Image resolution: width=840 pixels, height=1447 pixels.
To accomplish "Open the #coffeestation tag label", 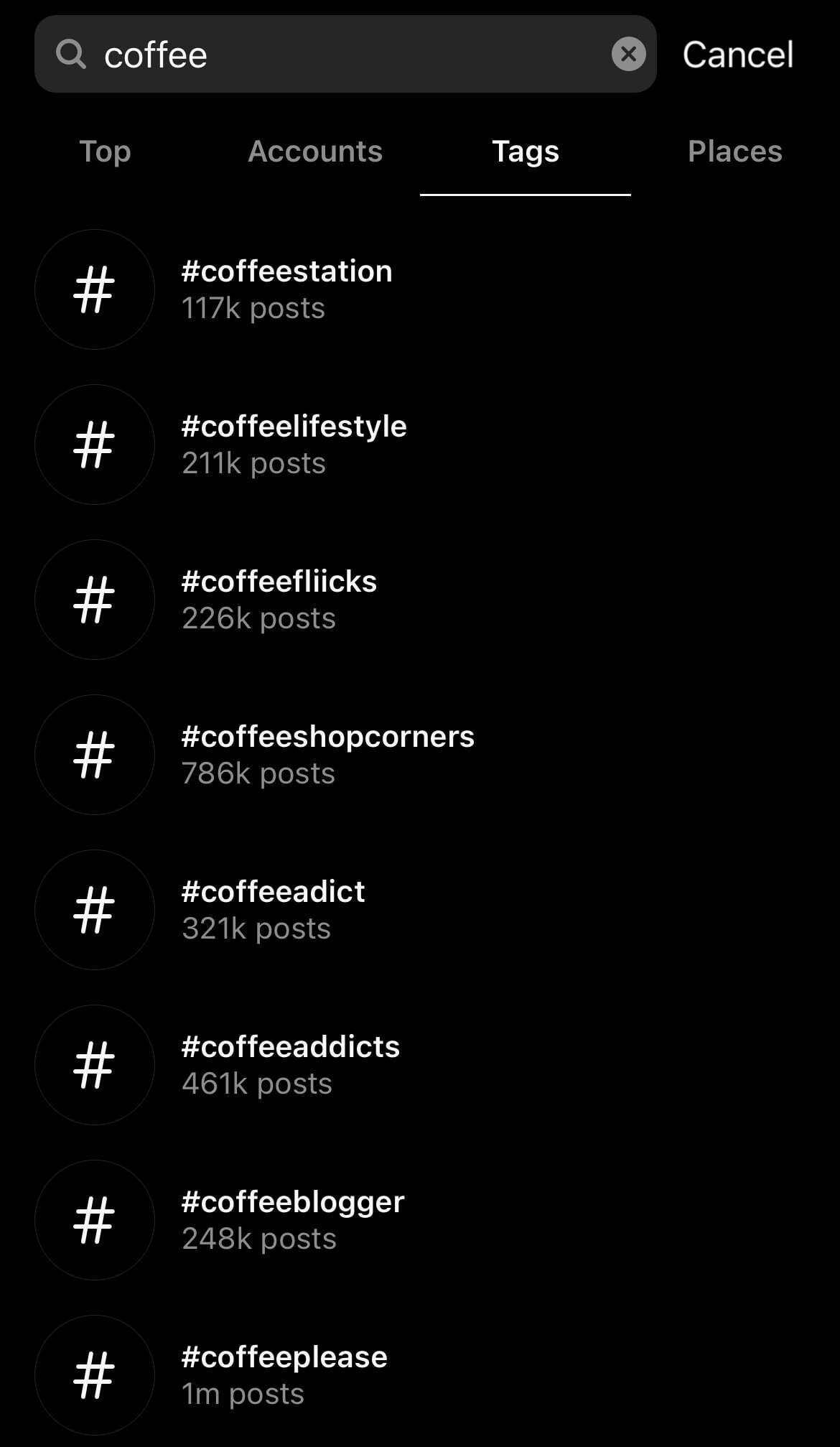I will [x=286, y=271].
